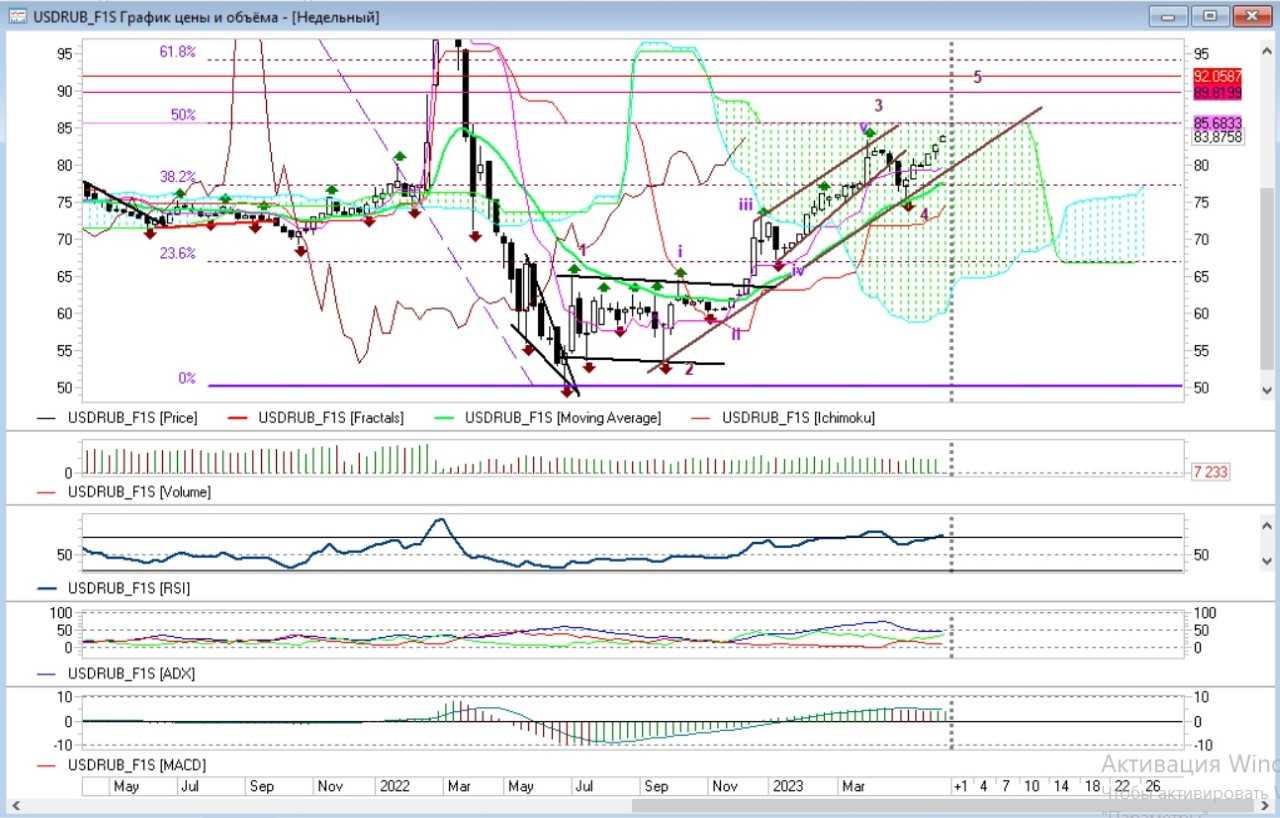
Task: Click the 2023 label on the time axis
Action: click(x=788, y=787)
